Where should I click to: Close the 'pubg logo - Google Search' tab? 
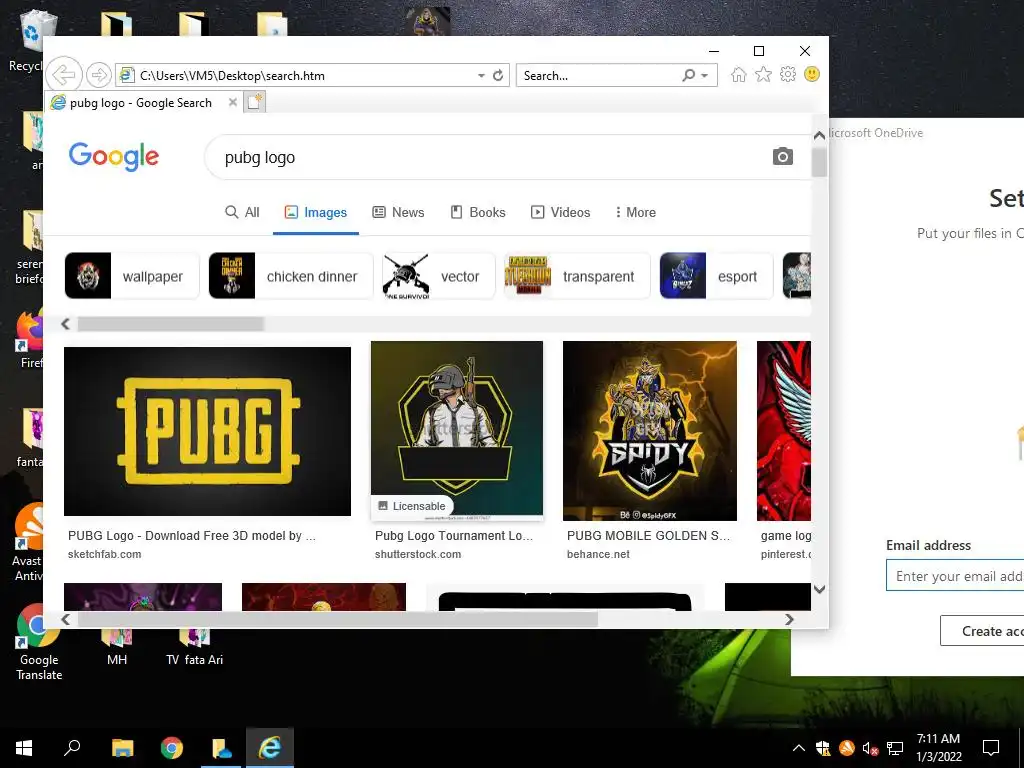pyautogui.click(x=232, y=102)
